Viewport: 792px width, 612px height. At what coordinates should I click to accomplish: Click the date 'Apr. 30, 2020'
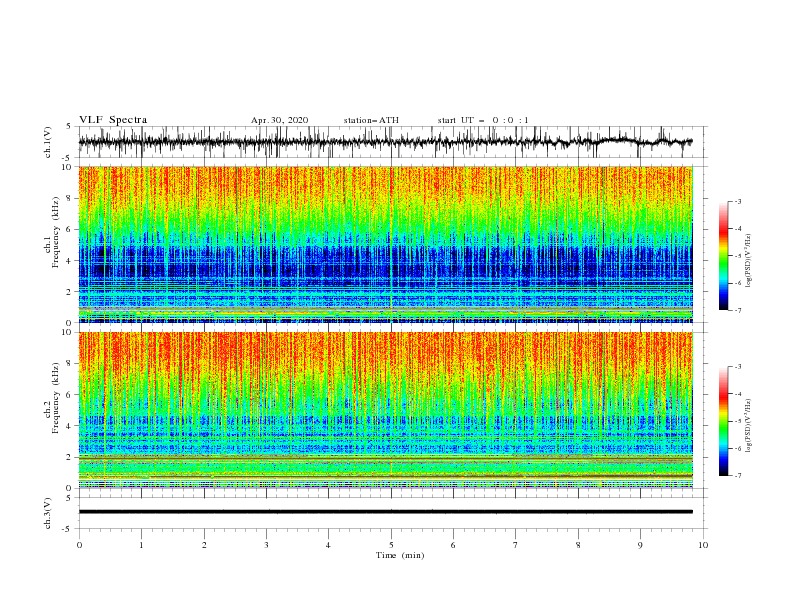pos(279,120)
